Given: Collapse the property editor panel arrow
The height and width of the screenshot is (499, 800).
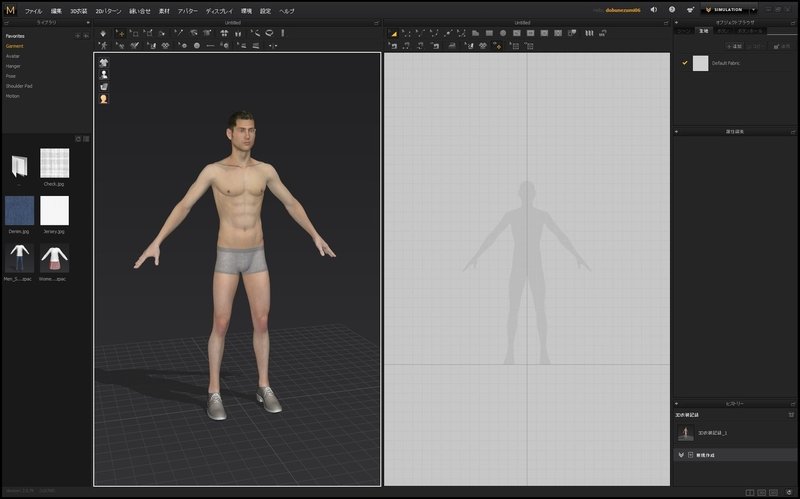Looking at the screenshot, I should coord(677,132).
